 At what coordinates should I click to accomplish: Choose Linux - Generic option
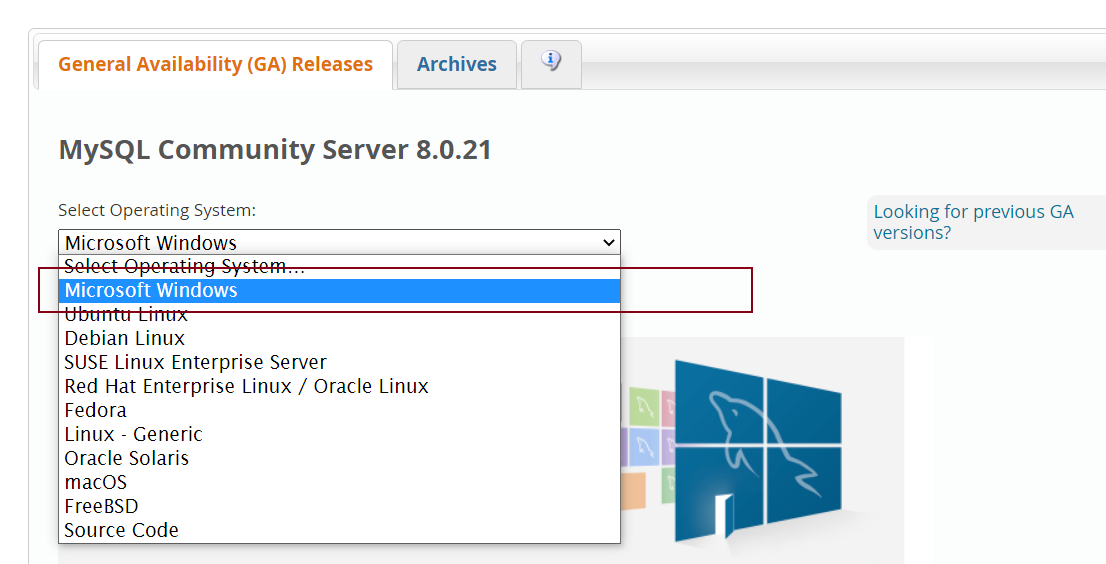tap(339, 434)
